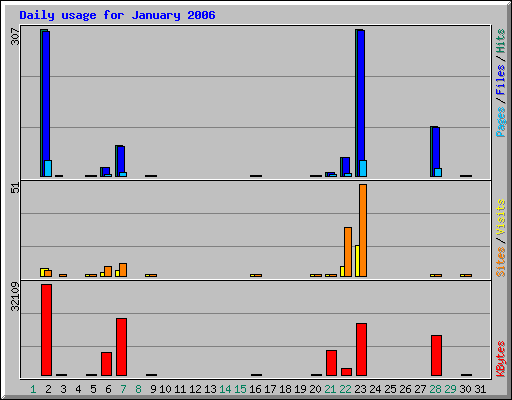Click day label 23 on the x-axis
This screenshot has height=400, width=512.
360,389
